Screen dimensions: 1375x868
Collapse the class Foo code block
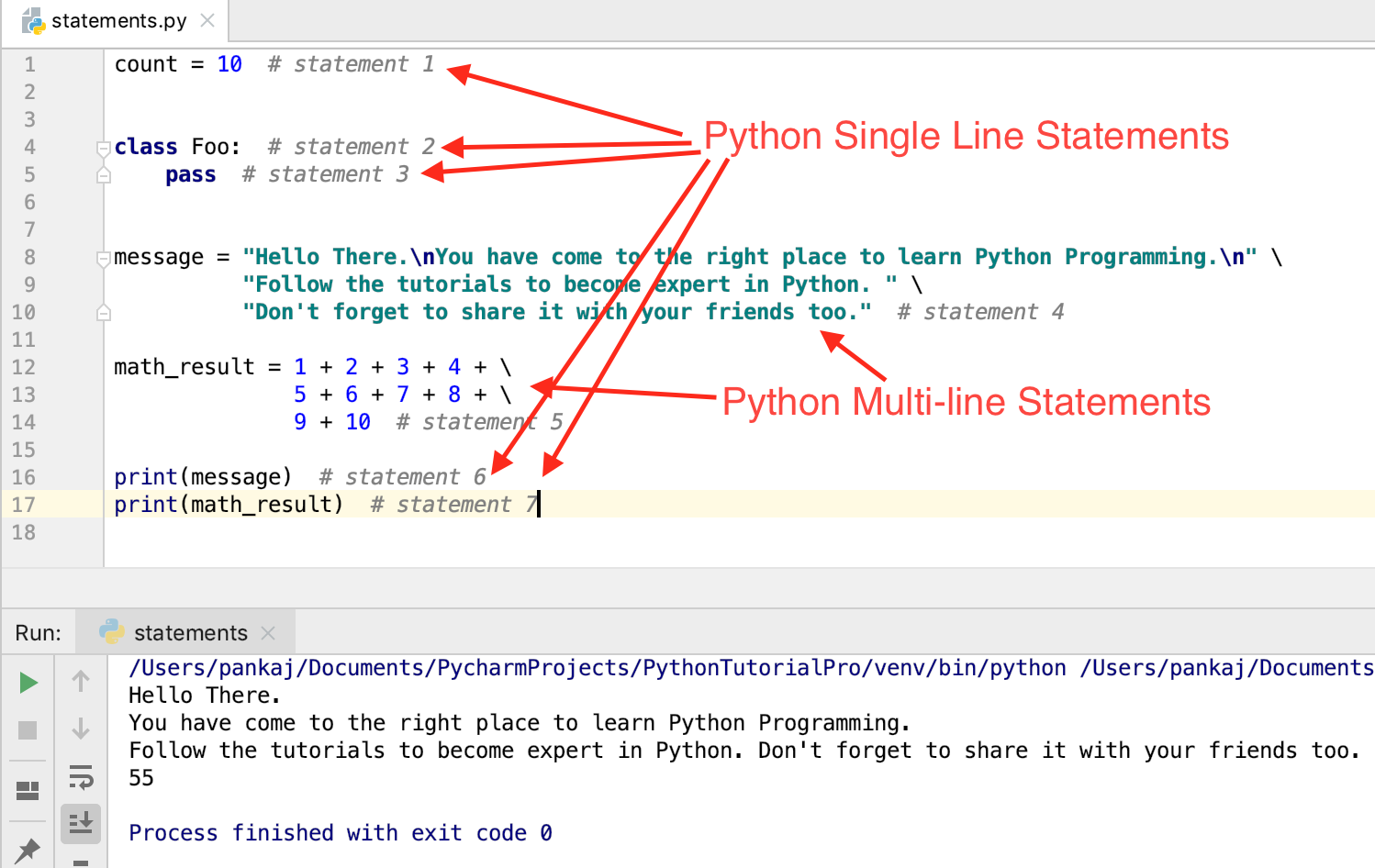pyautogui.click(x=104, y=149)
